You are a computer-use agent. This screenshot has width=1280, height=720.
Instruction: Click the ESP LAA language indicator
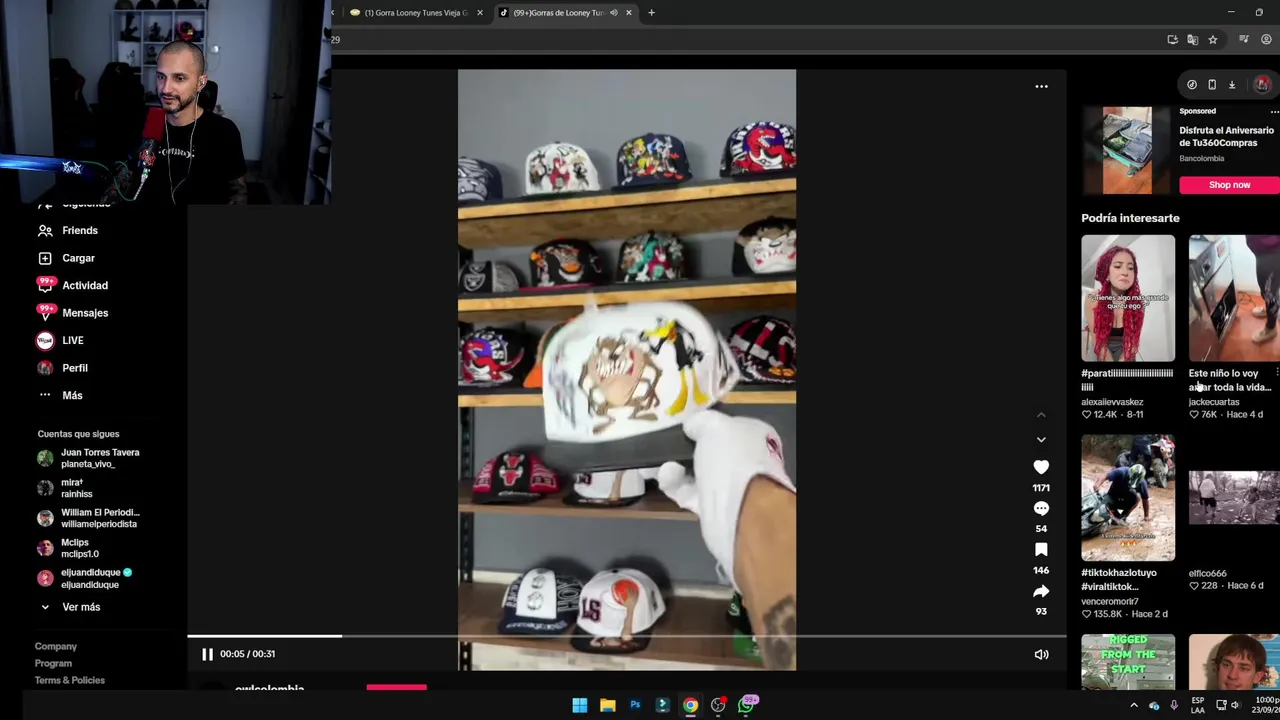(1198, 705)
